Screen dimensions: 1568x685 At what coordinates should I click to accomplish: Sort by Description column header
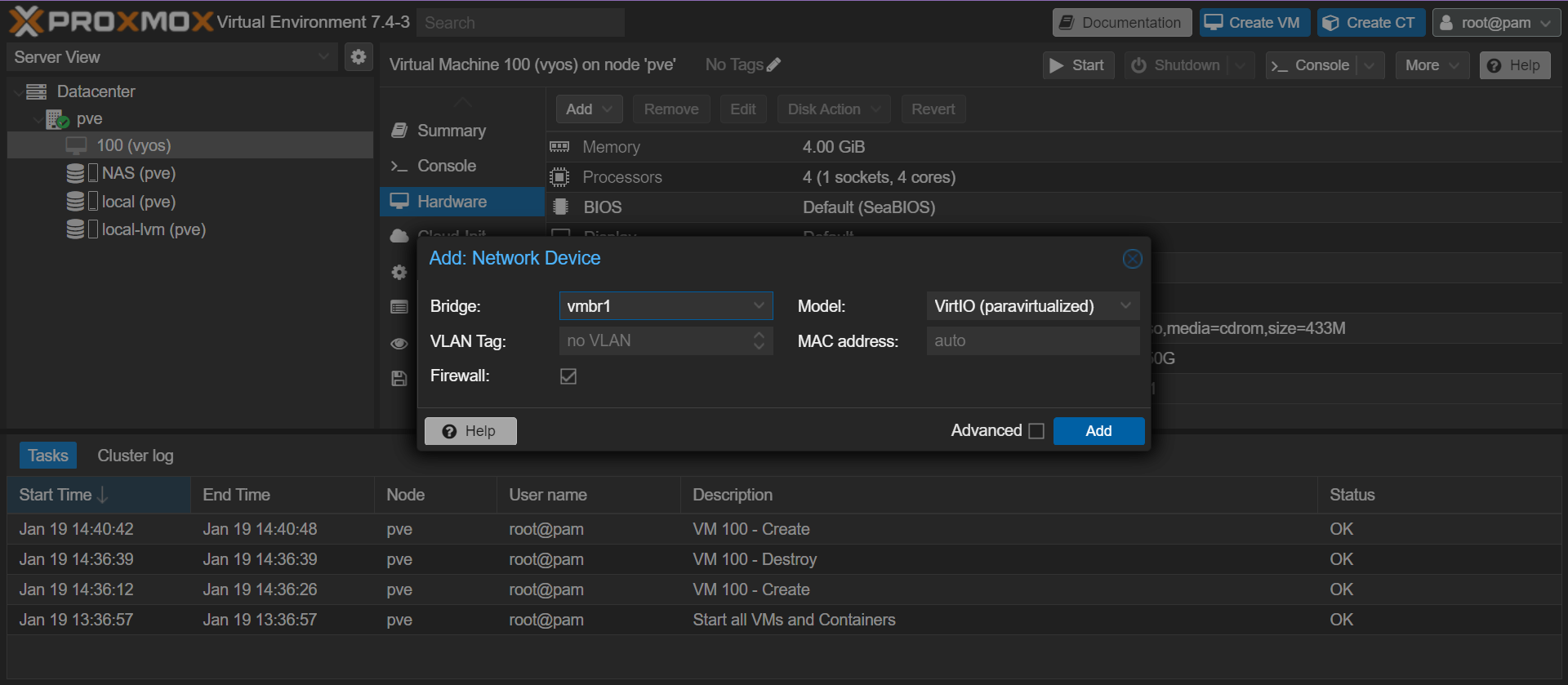pyautogui.click(x=998, y=495)
